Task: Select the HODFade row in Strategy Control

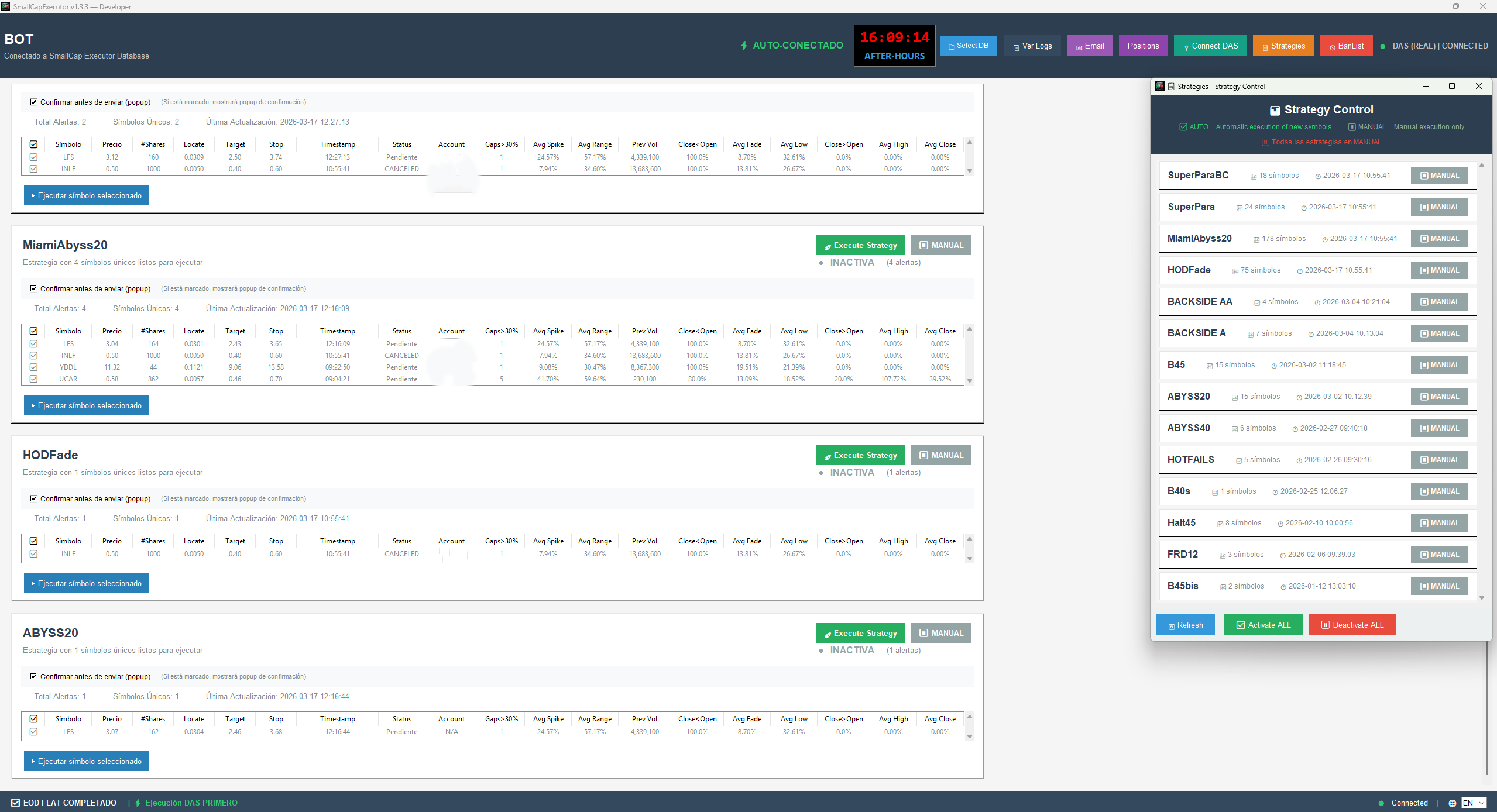Action: (1317, 270)
